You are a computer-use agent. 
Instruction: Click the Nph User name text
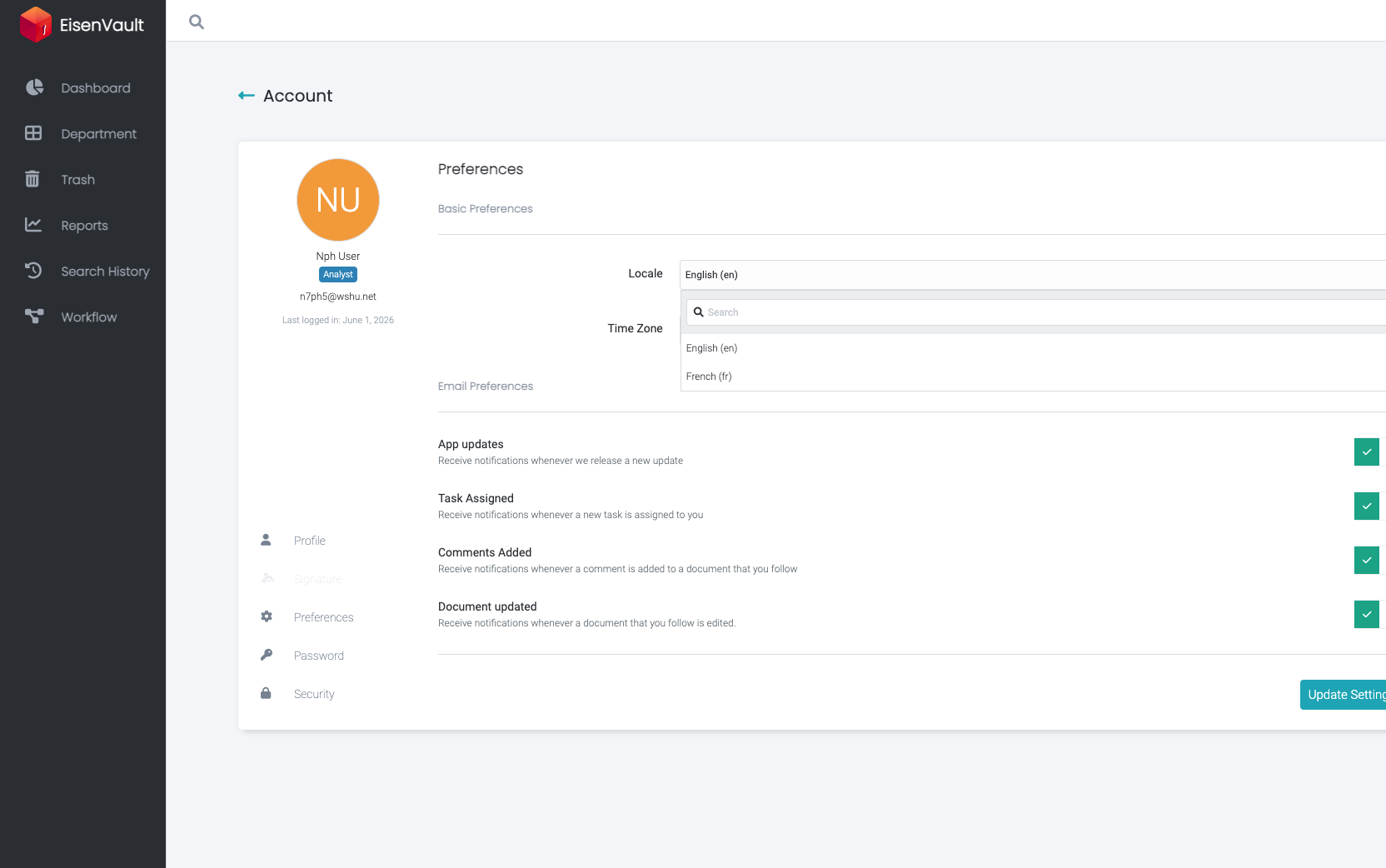(338, 257)
